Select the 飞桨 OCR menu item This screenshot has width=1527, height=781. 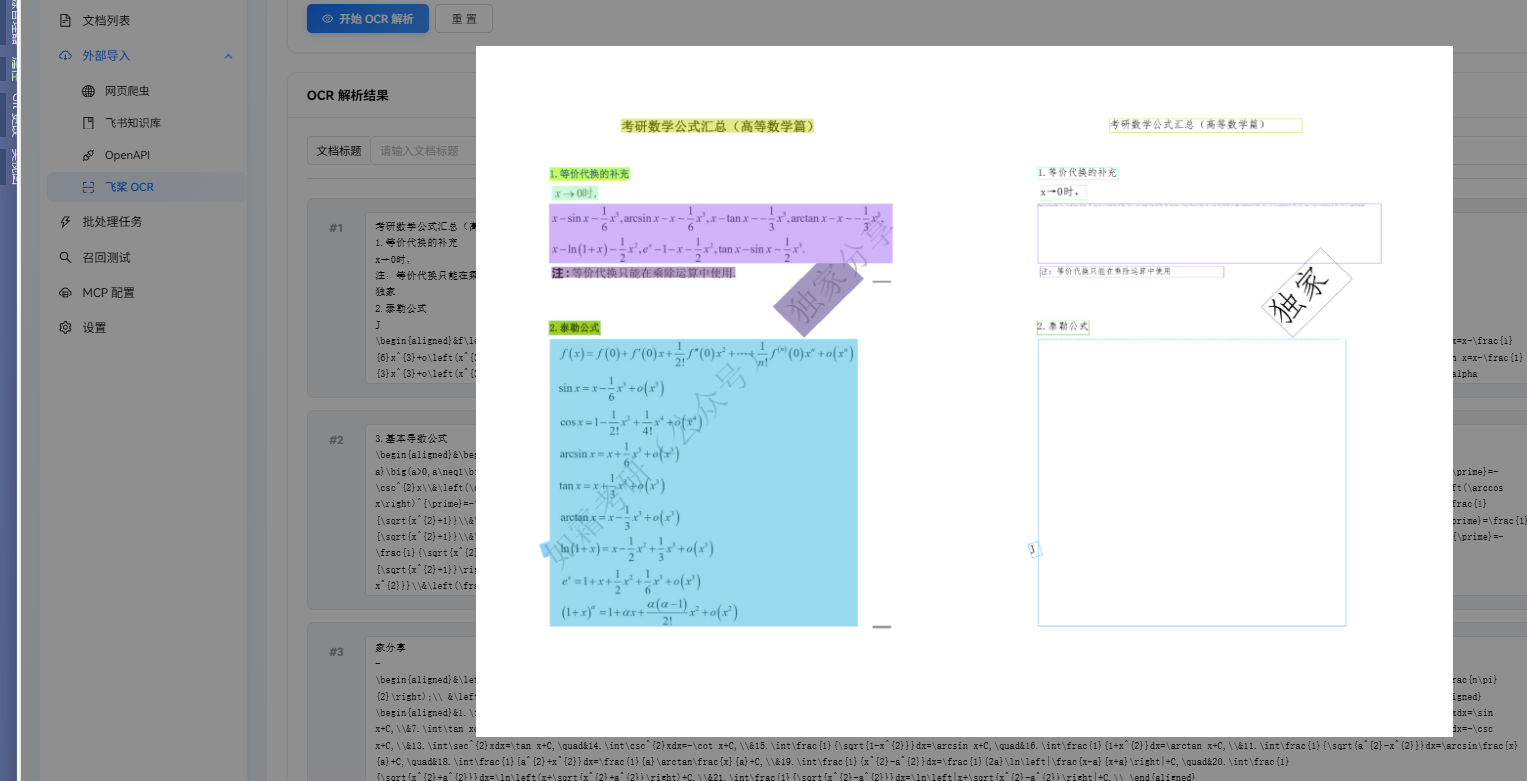tap(129, 187)
